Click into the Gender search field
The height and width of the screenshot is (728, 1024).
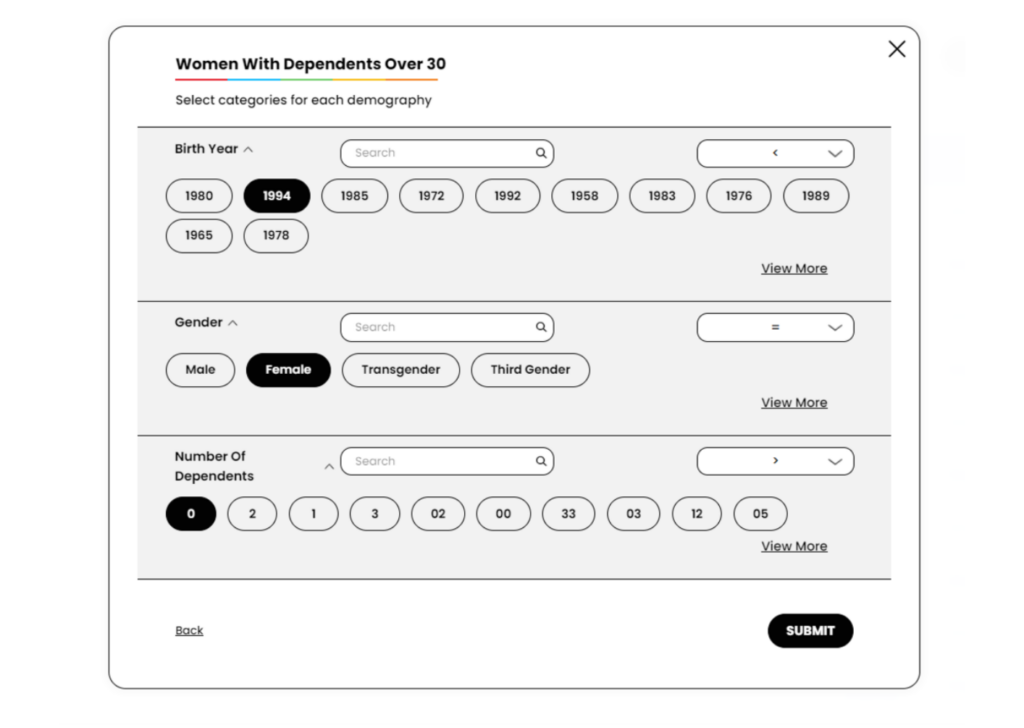(x=440, y=327)
